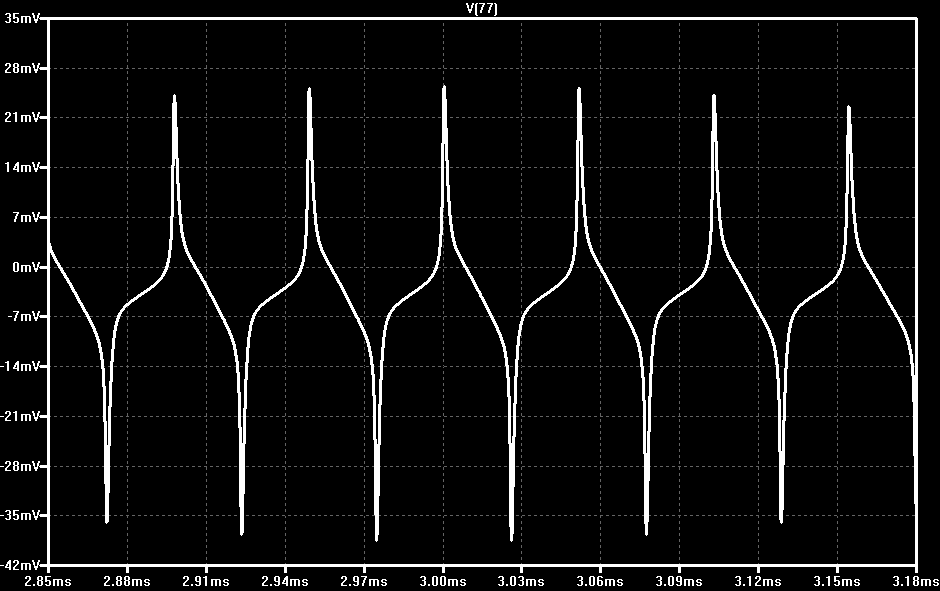Click the first negative spike tip near 2.87ms
Viewport: 940px width, 591px height.
(107, 522)
